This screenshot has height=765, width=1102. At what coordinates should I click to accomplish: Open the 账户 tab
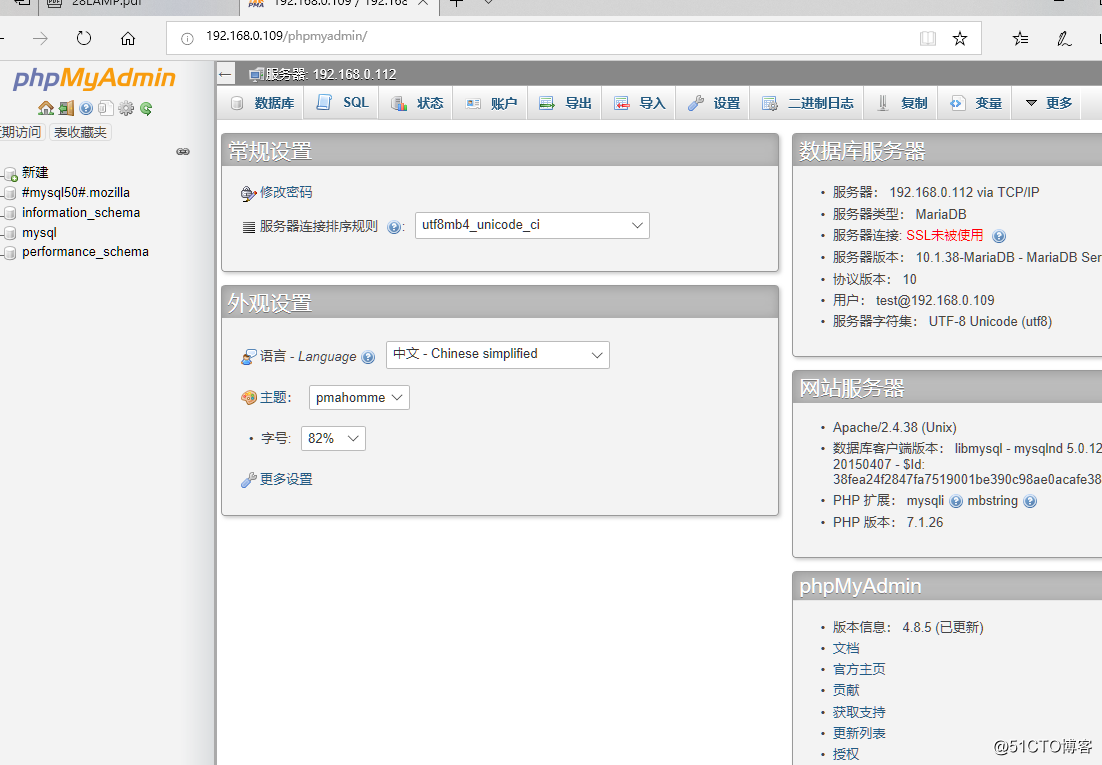(x=491, y=103)
